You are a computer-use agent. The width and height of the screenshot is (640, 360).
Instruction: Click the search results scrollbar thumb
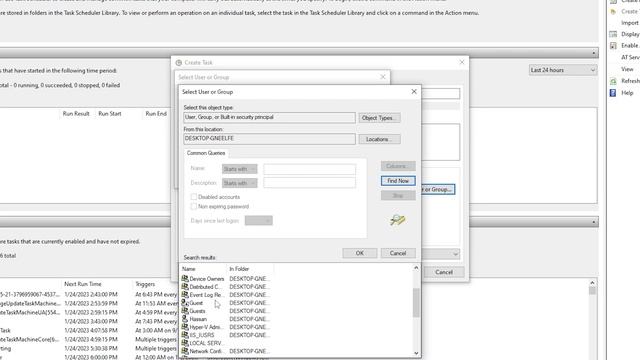[x=416, y=302]
